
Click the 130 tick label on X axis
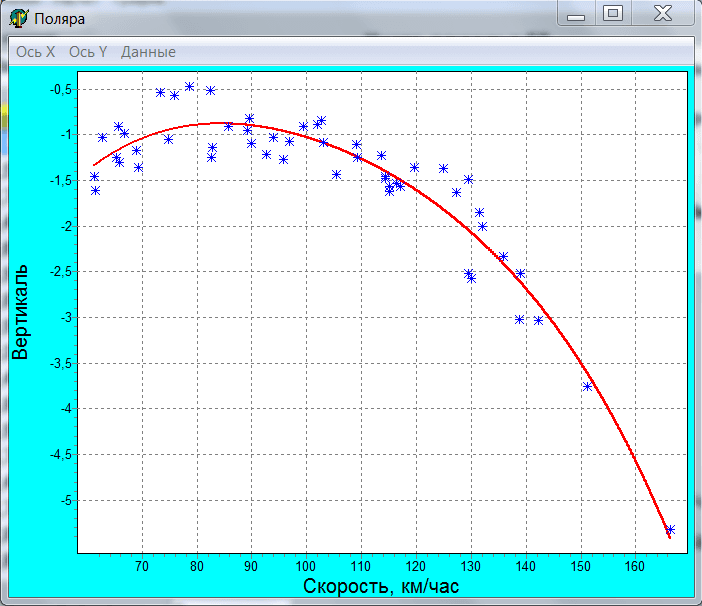click(471, 566)
